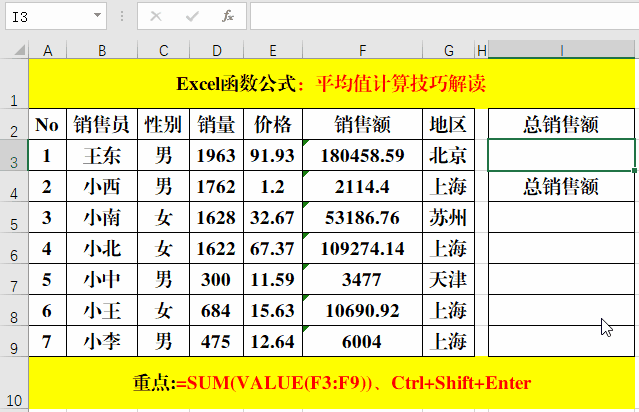Select cell with name 小南
Screen dimensions: 639x412
pyautogui.click(x=102, y=217)
